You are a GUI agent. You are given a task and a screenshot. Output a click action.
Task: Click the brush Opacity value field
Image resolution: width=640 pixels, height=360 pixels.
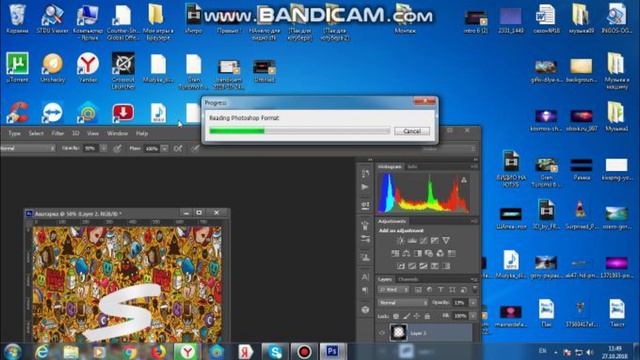[x=90, y=149]
